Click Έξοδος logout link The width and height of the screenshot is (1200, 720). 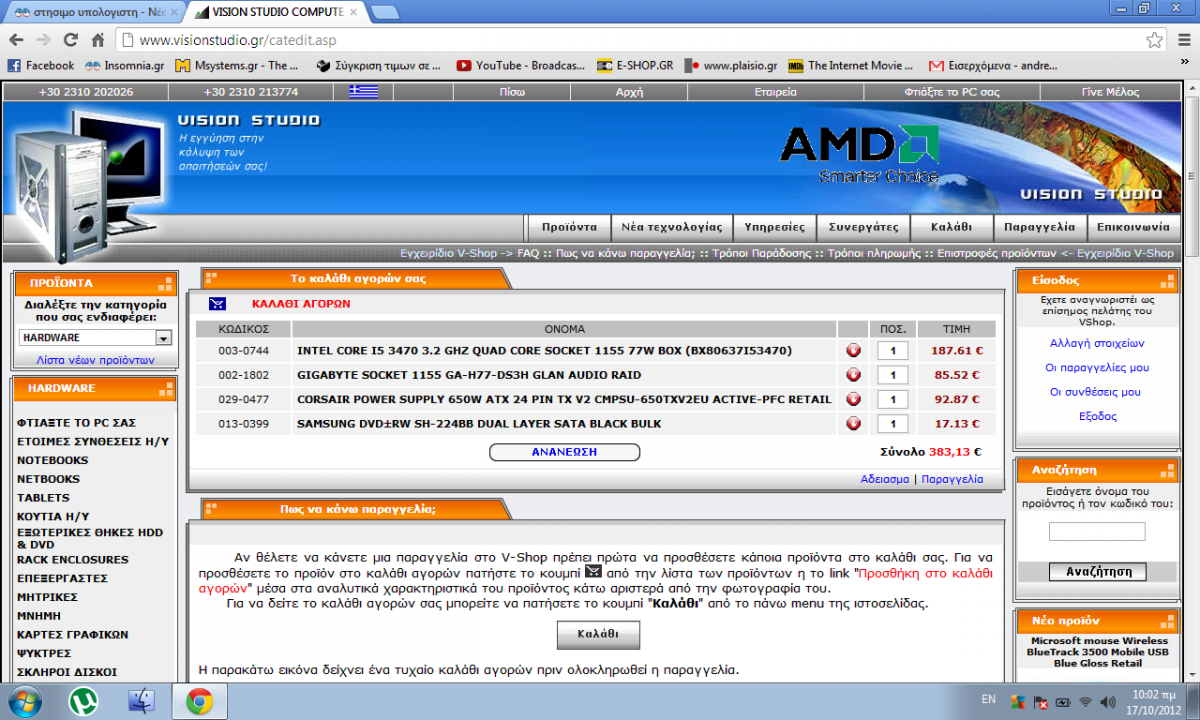point(1097,416)
